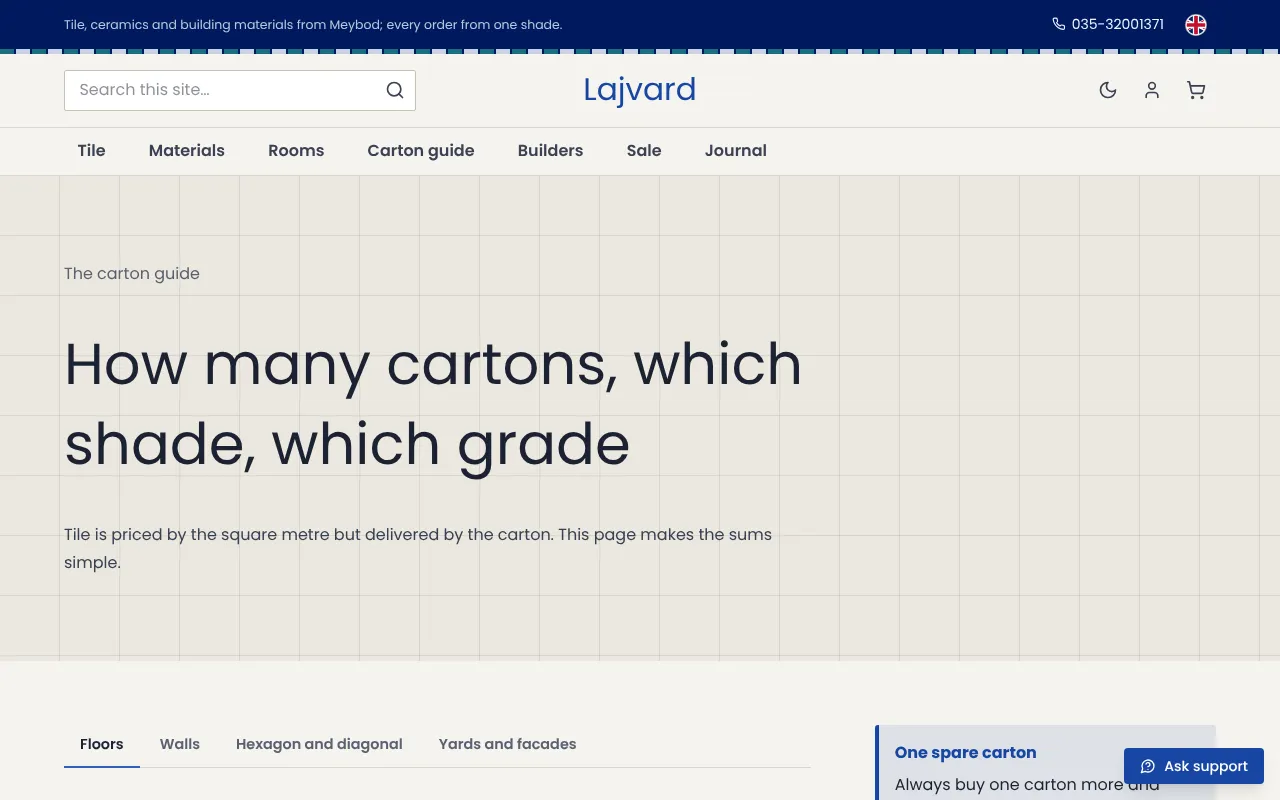Open the Tile menu
Screen dimensions: 1280x800
click(x=91, y=151)
